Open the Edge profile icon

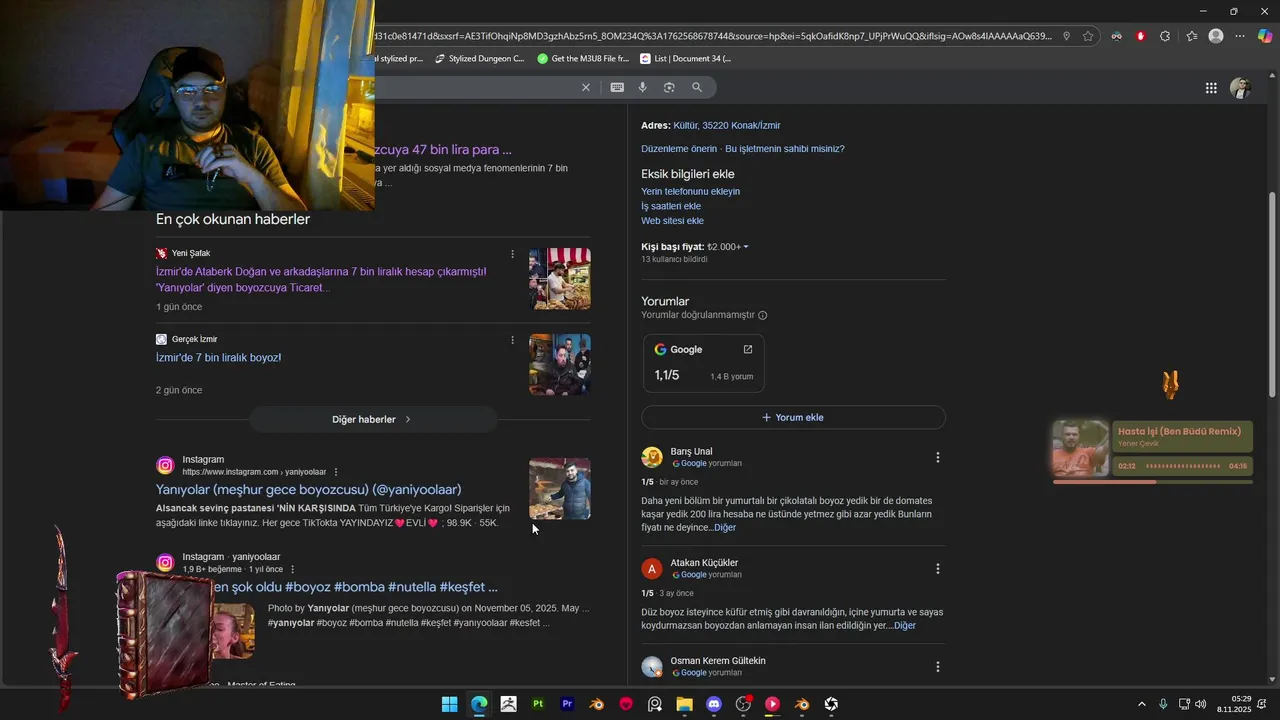(x=1216, y=36)
